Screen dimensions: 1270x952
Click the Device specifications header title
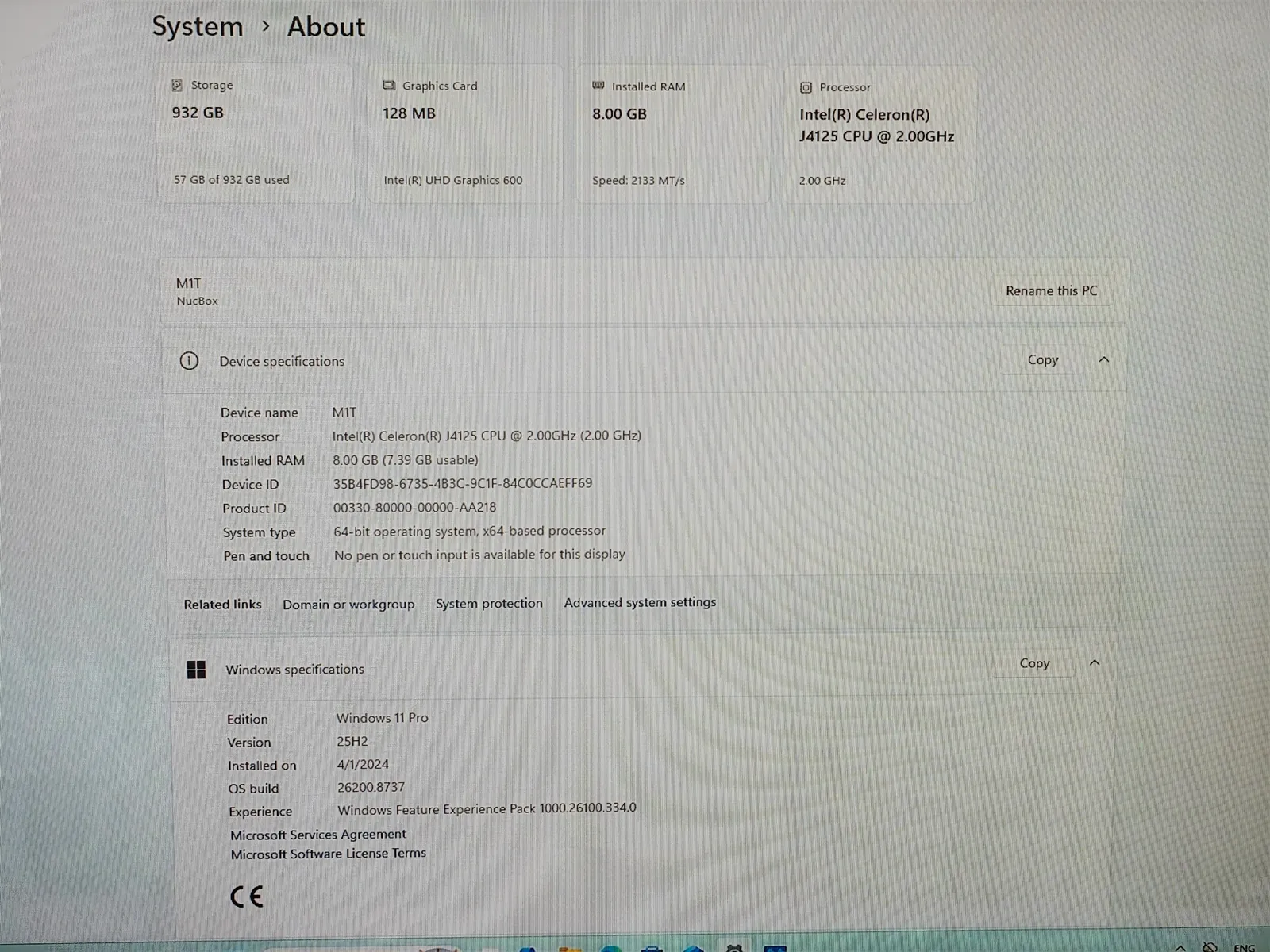point(282,361)
